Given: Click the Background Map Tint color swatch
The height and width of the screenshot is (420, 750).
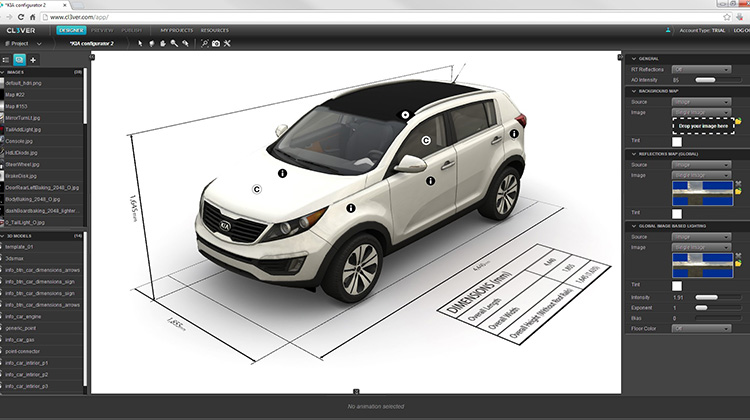Looking at the screenshot, I should [677, 141].
